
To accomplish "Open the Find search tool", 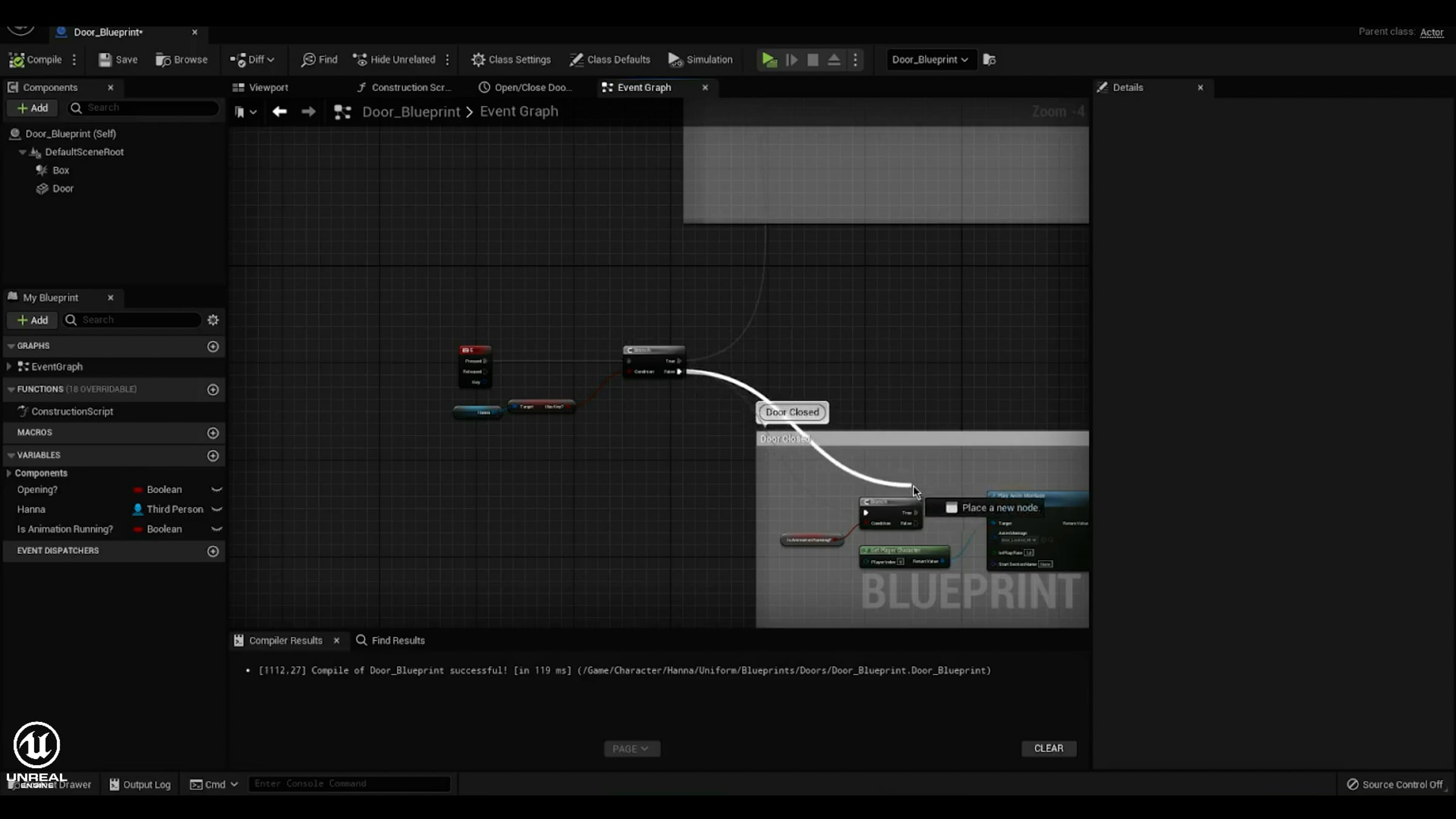I will point(319,59).
